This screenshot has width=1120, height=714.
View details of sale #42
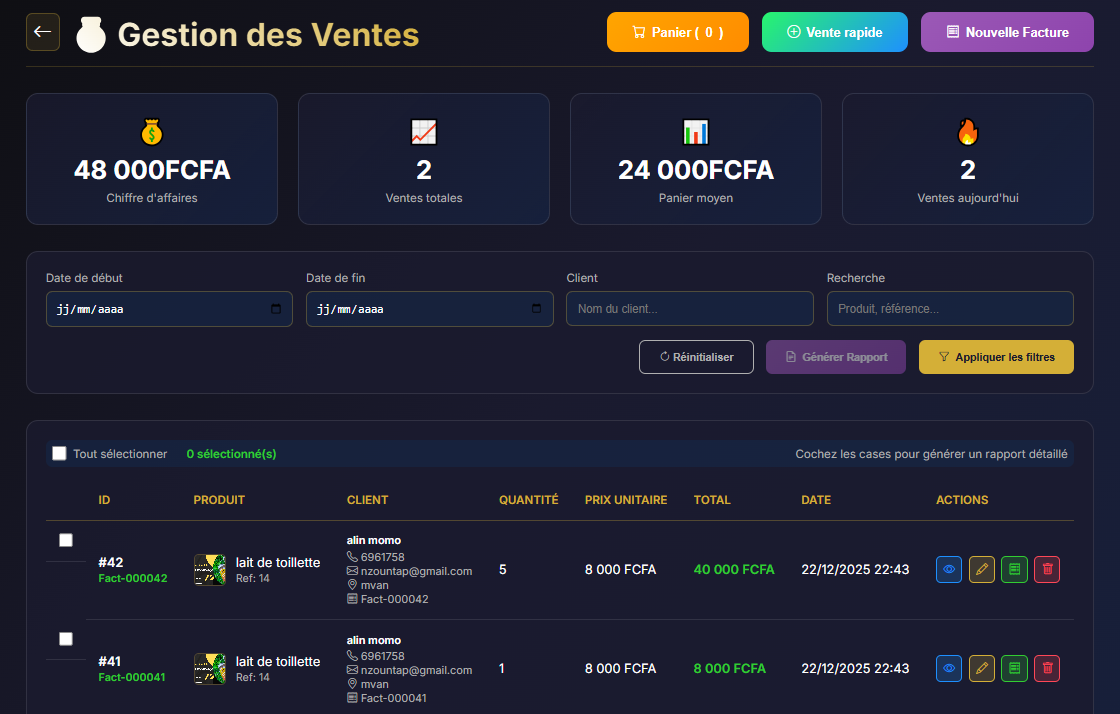coord(949,570)
